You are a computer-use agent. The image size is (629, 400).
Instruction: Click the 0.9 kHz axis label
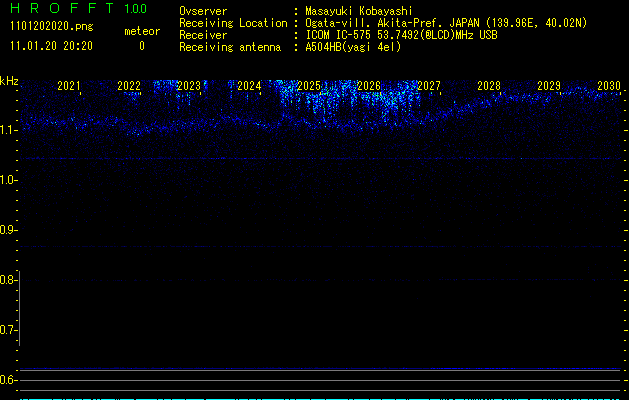coord(7,230)
